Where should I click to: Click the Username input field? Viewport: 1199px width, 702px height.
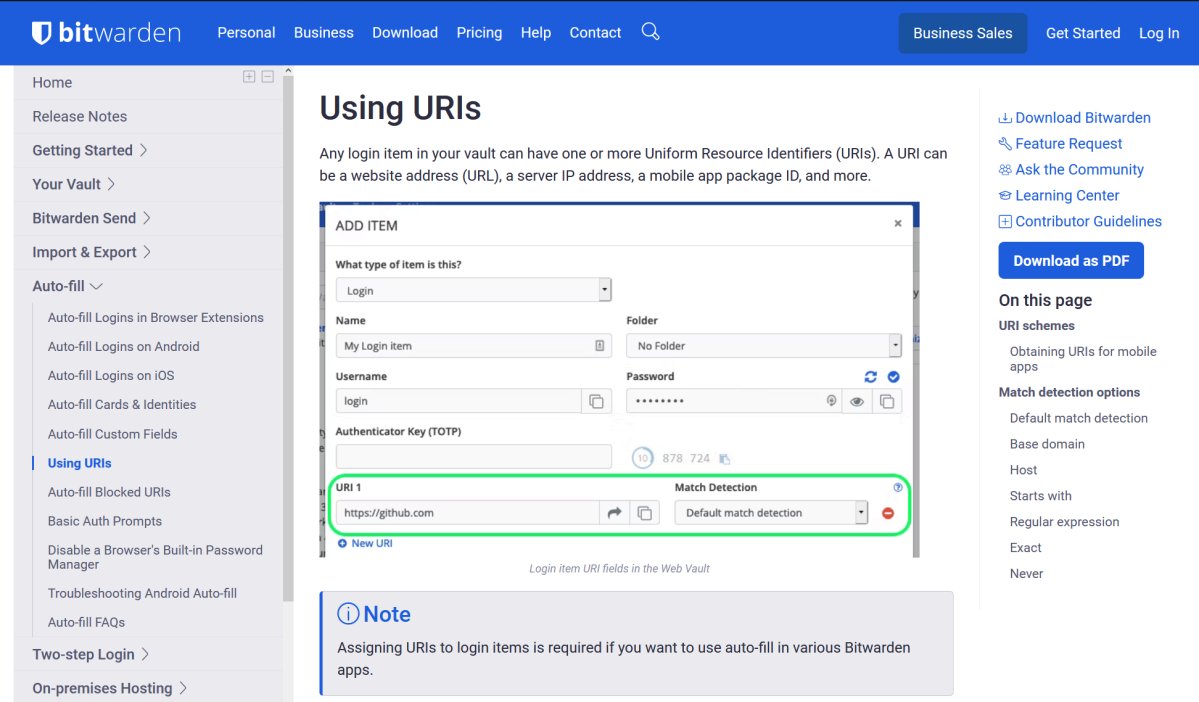[x=459, y=401]
